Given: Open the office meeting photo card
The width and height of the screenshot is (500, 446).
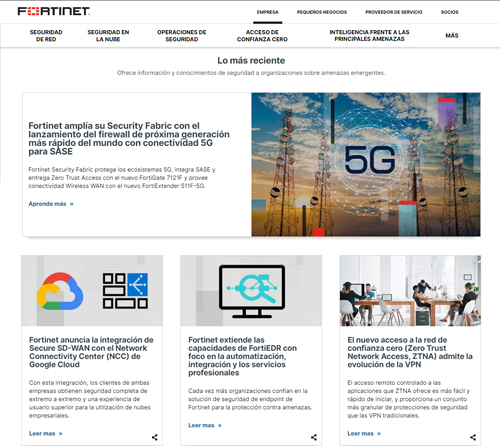Looking at the screenshot, I should 410,290.
